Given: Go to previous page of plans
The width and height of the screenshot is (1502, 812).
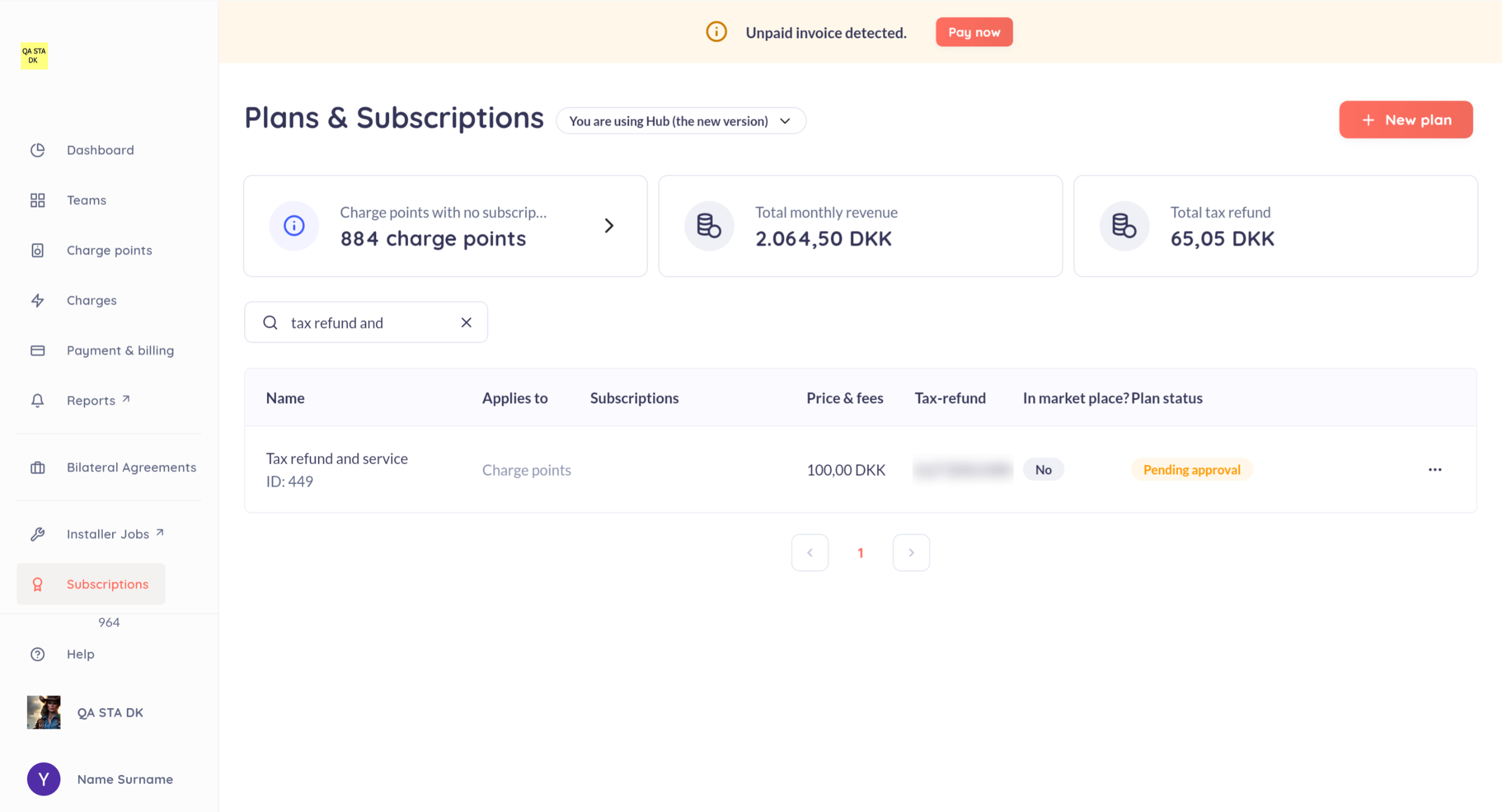Looking at the screenshot, I should 810,553.
